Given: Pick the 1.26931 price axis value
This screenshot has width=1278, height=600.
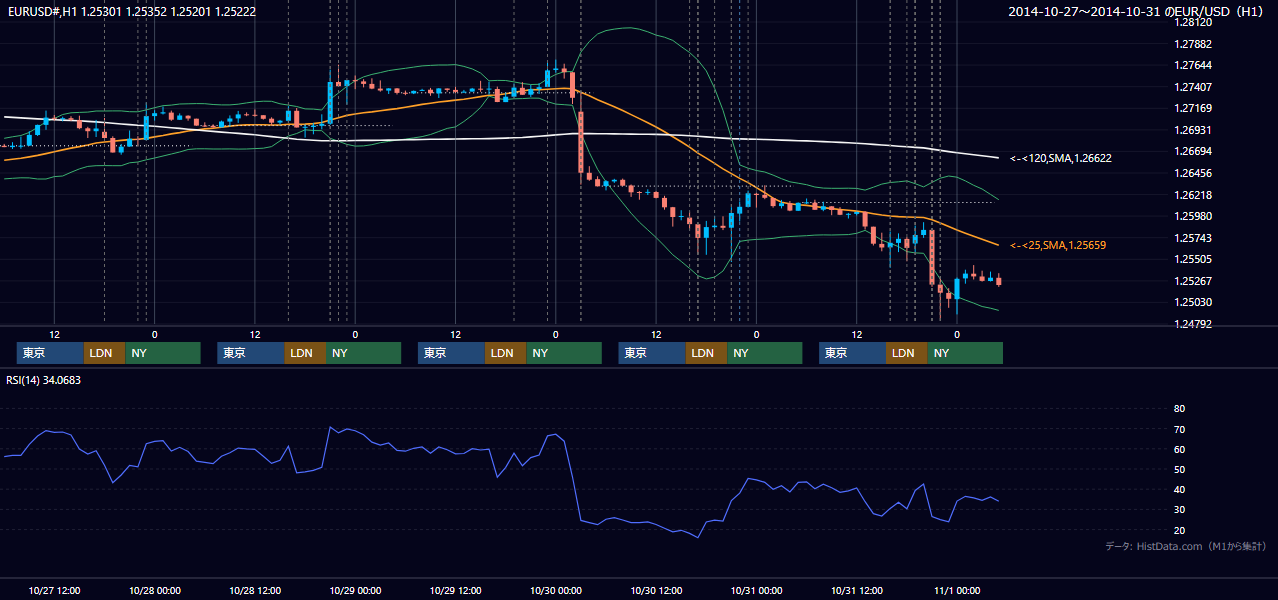Looking at the screenshot, I should [x=1193, y=130].
